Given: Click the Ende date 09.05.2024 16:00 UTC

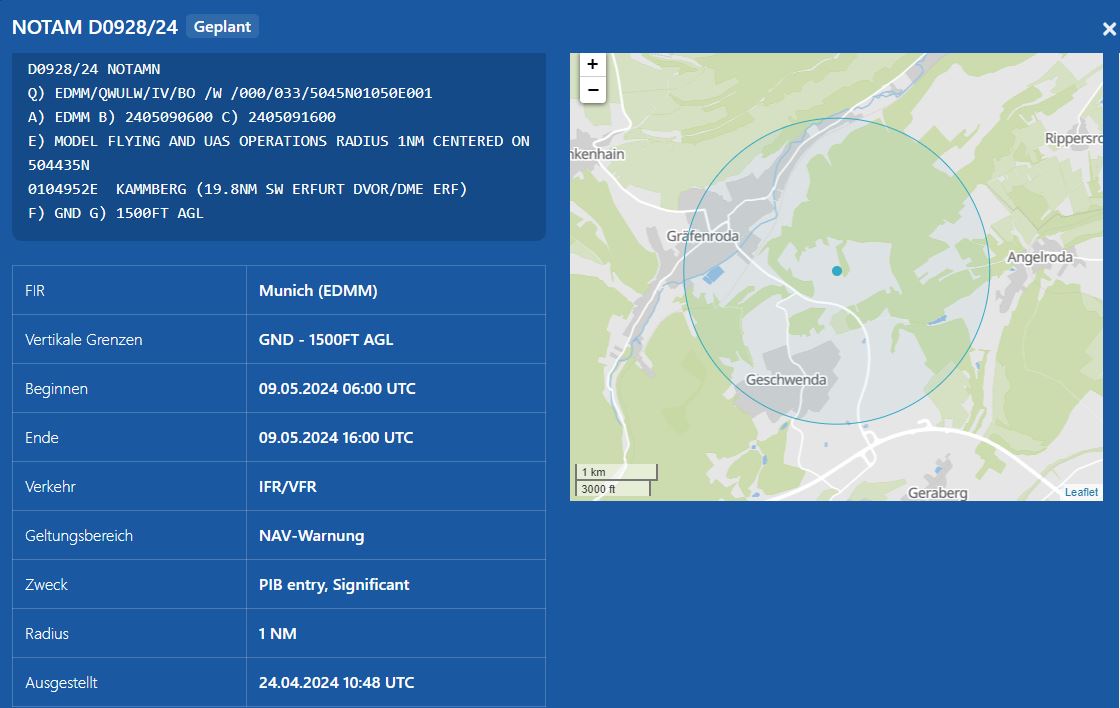Looking at the screenshot, I should [336, 438].
